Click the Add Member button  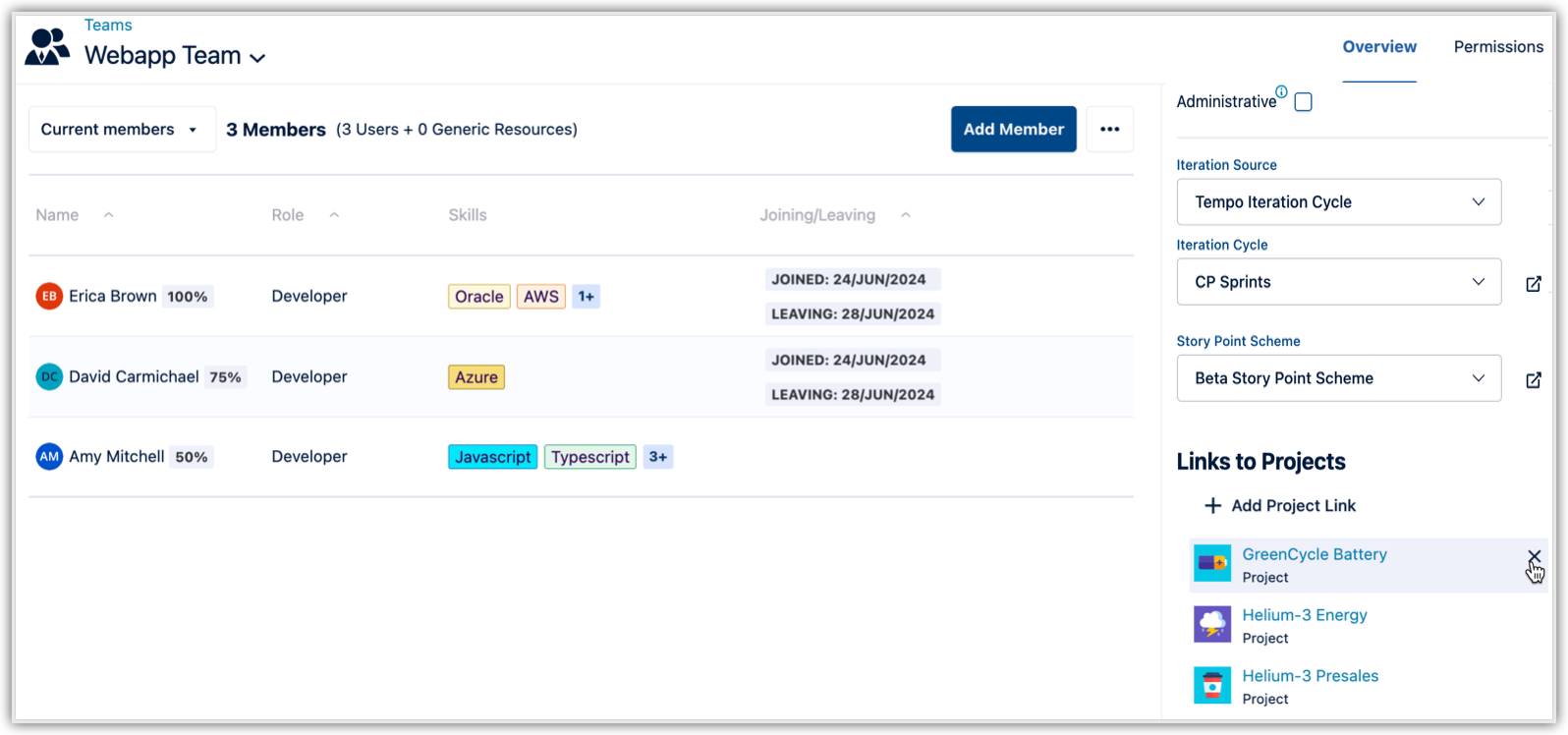(x=1013, y=130)
